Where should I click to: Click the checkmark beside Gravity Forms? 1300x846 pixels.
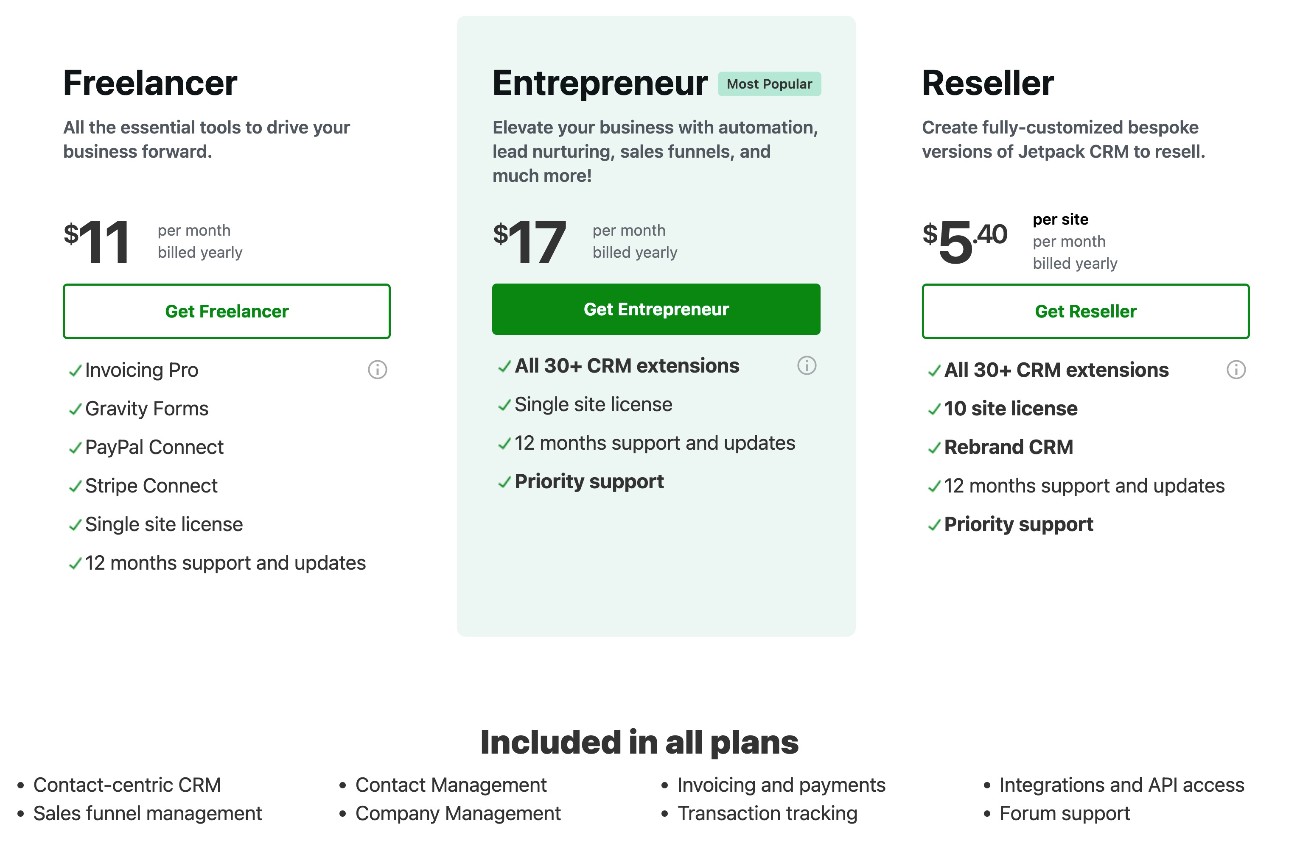(74, 408)
